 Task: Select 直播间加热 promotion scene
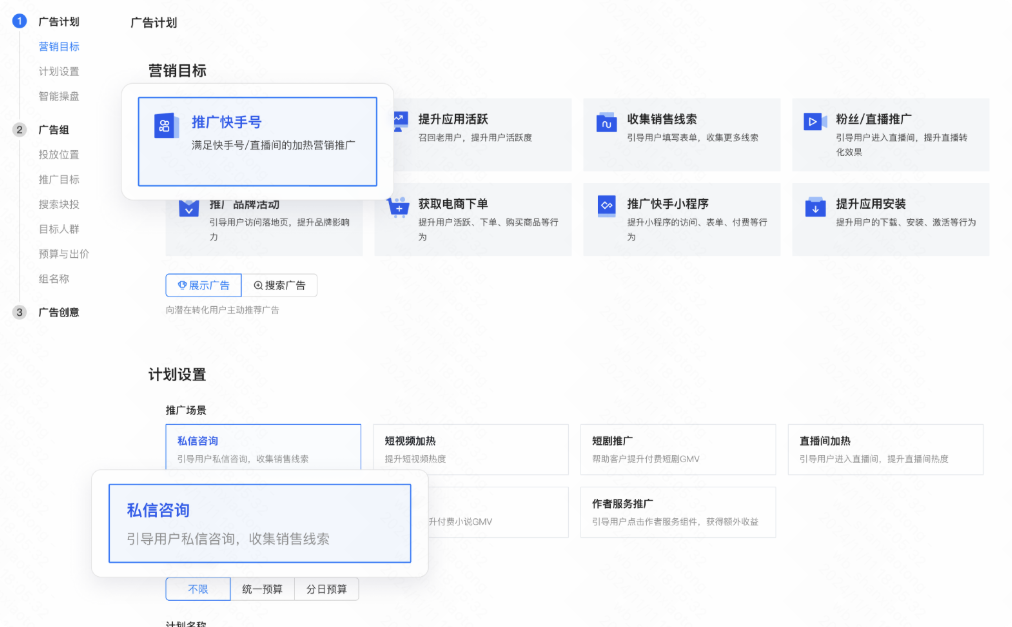[886, 449]
